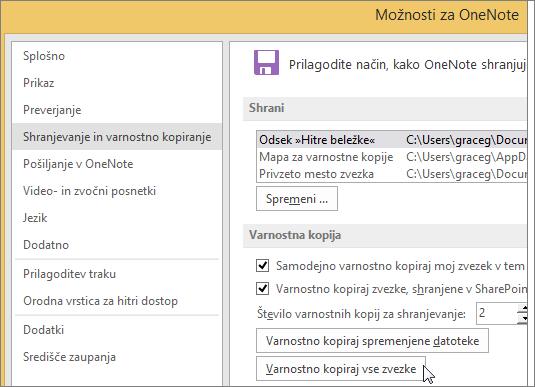Select the Mapa za varnostne kopije row
Screen dimensions: 535x387
392,157
